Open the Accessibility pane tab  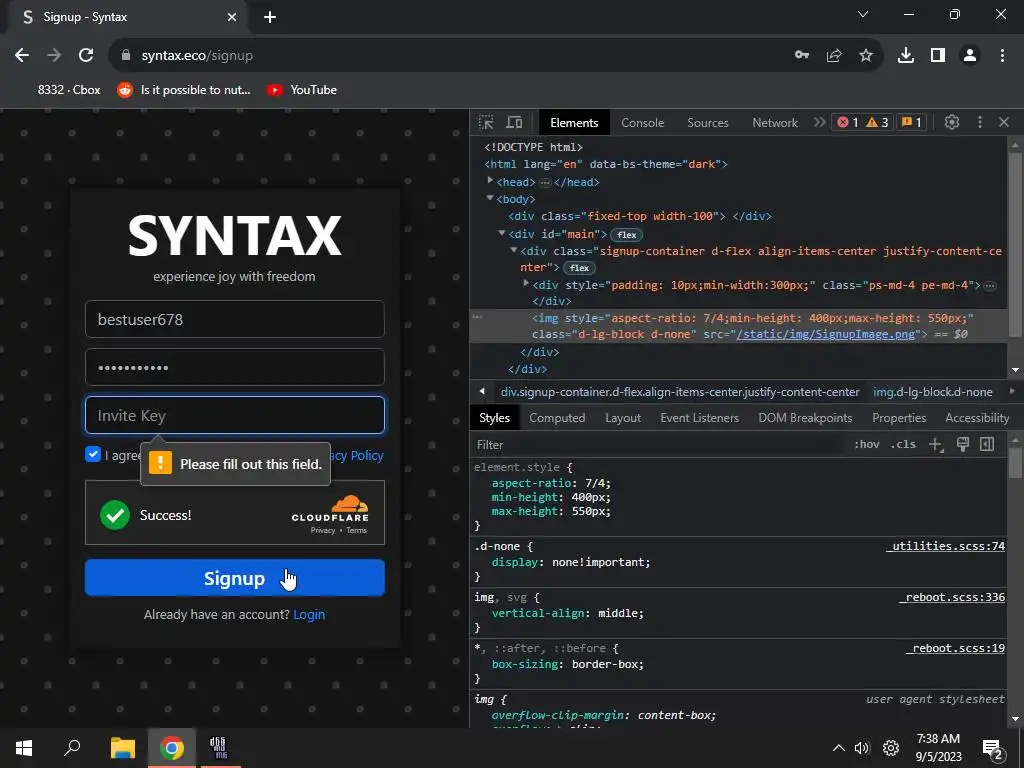click(x=977, y=418)
